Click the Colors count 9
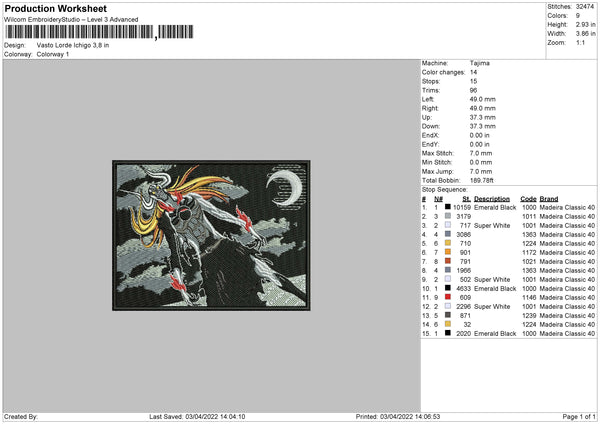Viewport: 600px width, 424px height. (578, 16)
